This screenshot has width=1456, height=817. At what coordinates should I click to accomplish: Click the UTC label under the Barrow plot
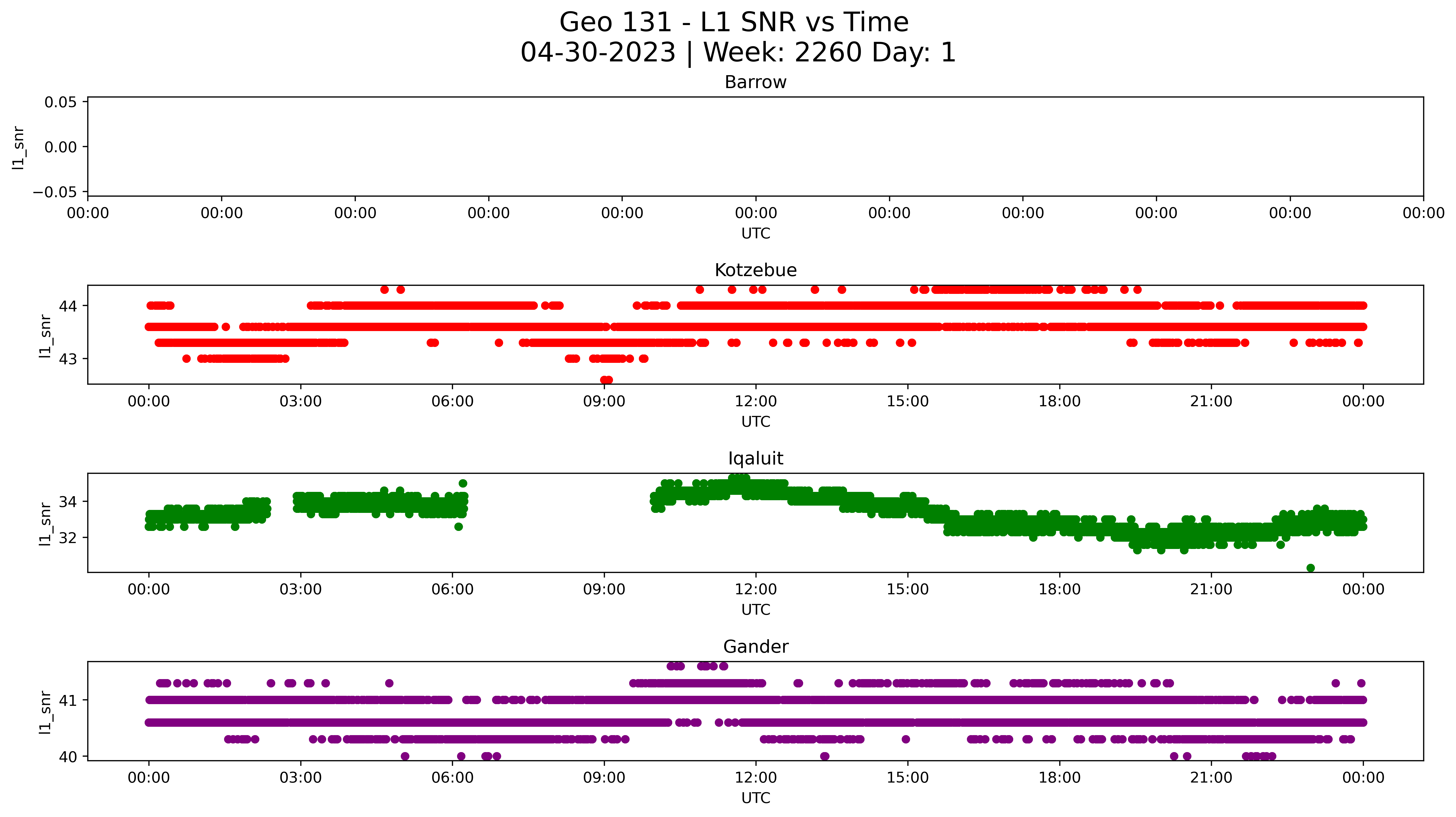755,234
